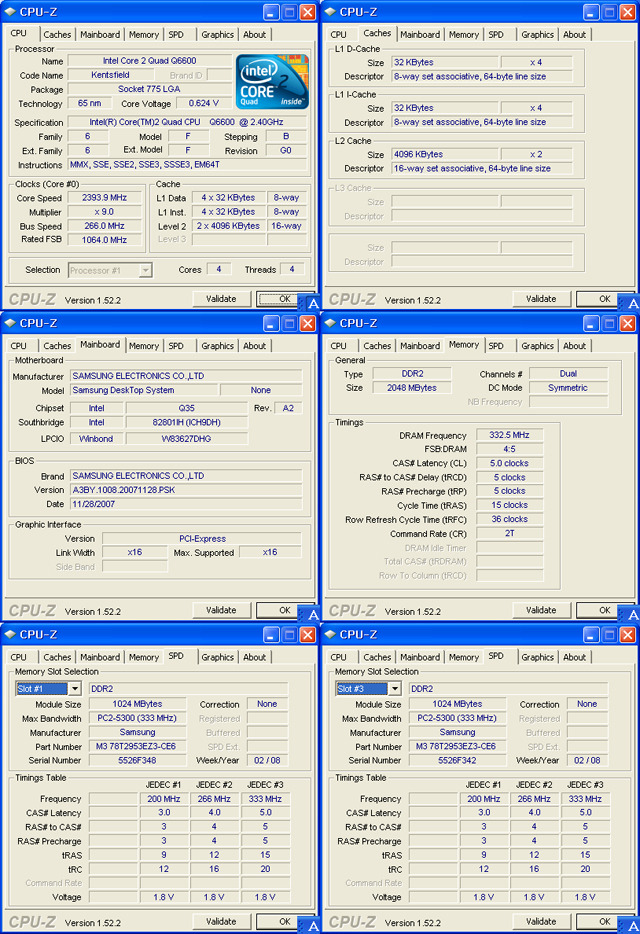Click the Intel Core 2 Quad logo
640x934 pixels.
[x=272, y=81]
